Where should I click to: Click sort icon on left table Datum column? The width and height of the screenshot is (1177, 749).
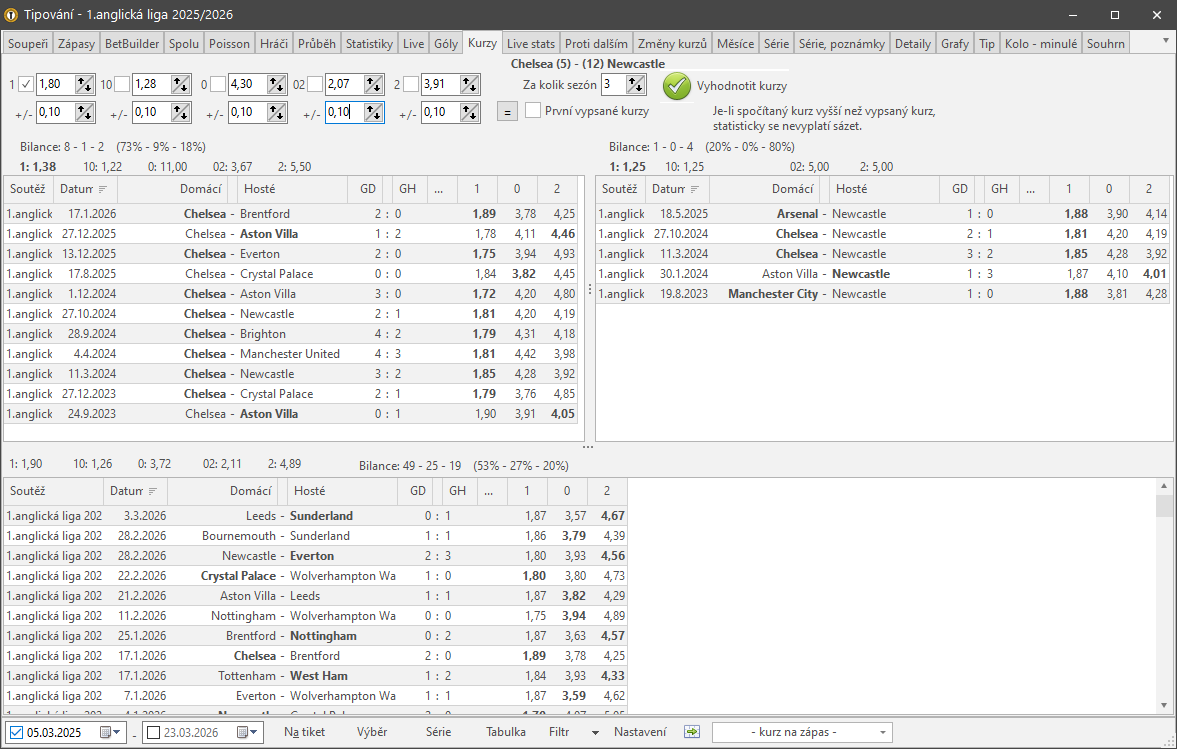[102, 189]
